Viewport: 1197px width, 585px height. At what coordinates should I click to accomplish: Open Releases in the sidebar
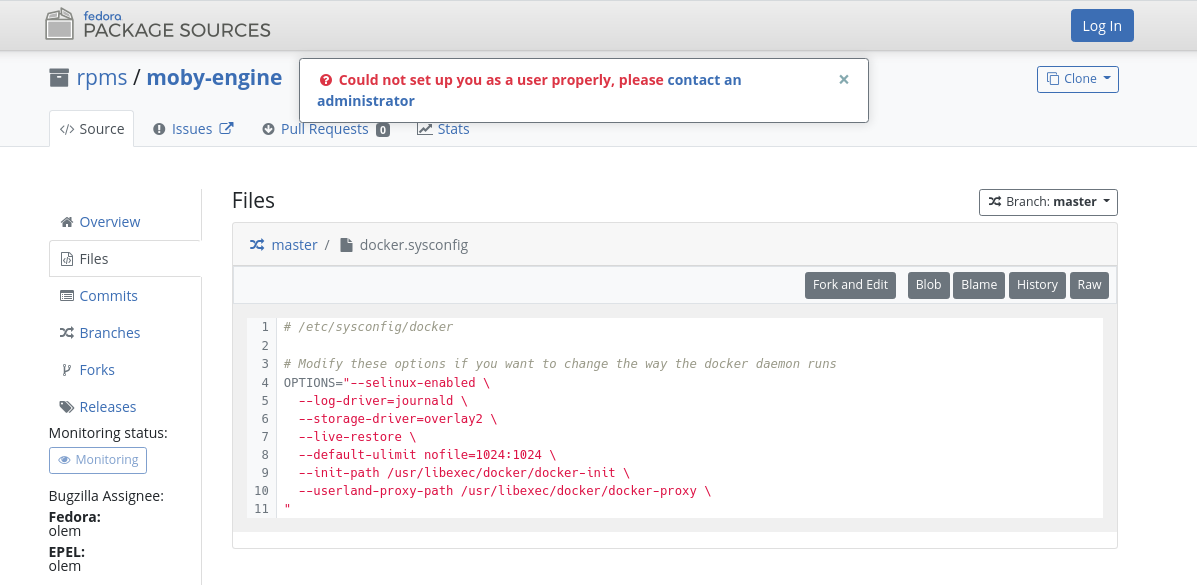[x=108, y=407]
